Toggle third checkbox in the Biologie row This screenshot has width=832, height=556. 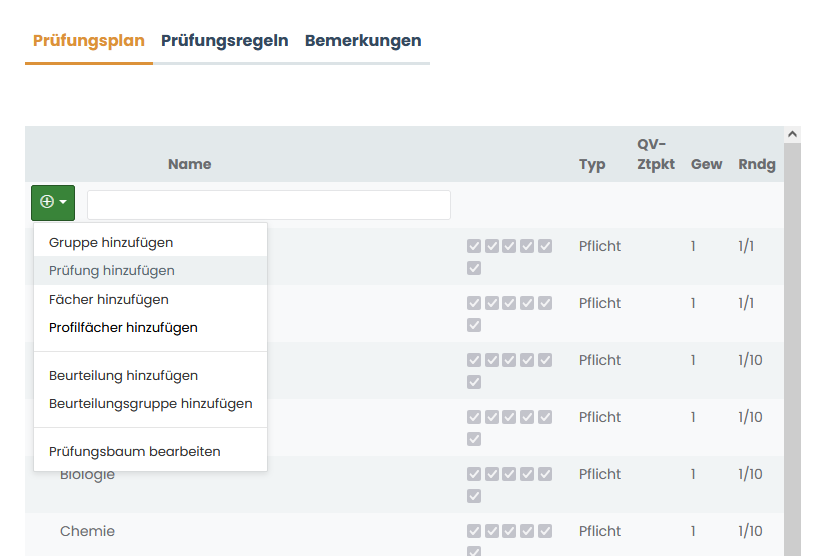pos(509,474)
